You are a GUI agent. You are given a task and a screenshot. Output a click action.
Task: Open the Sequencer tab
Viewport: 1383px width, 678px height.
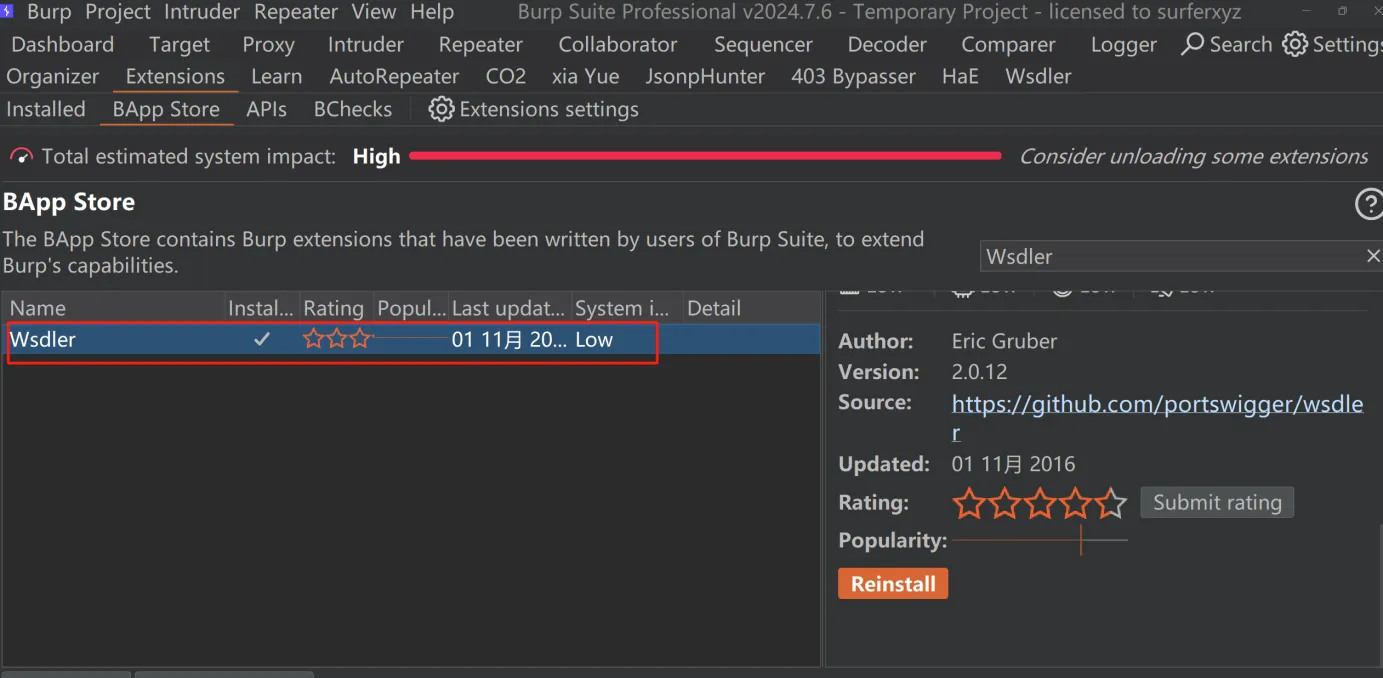tap(763, 45)
